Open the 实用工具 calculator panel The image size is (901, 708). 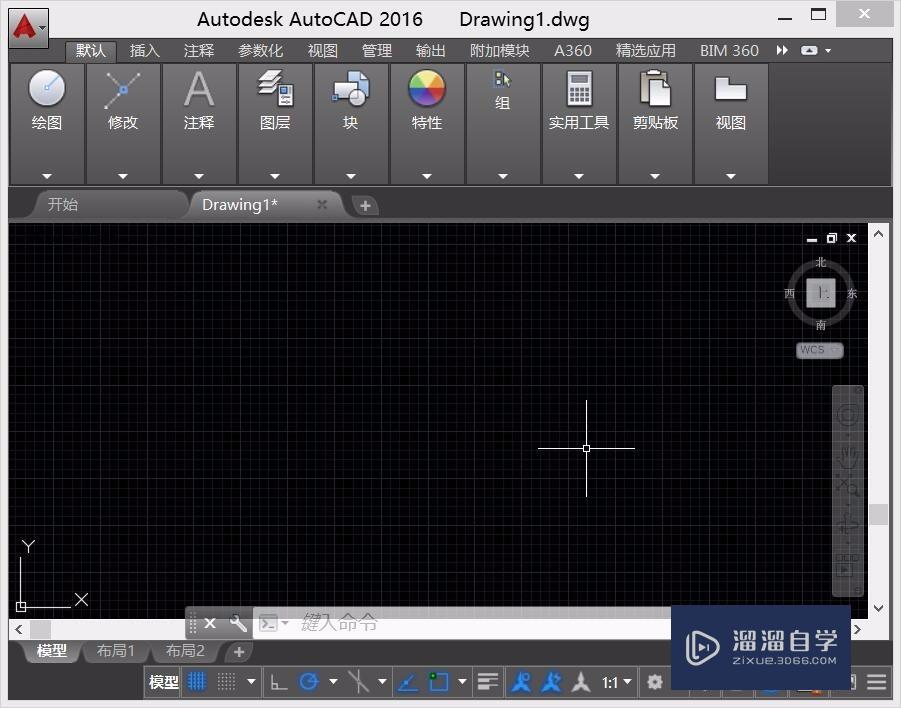579,124
